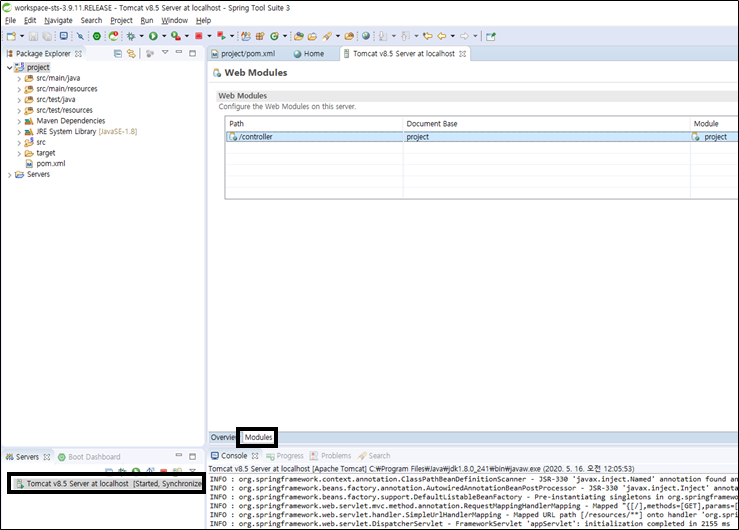Select the /controller path row
Image resolution: width=739 pixels, height=530 pixels.
tap(481, 137)
